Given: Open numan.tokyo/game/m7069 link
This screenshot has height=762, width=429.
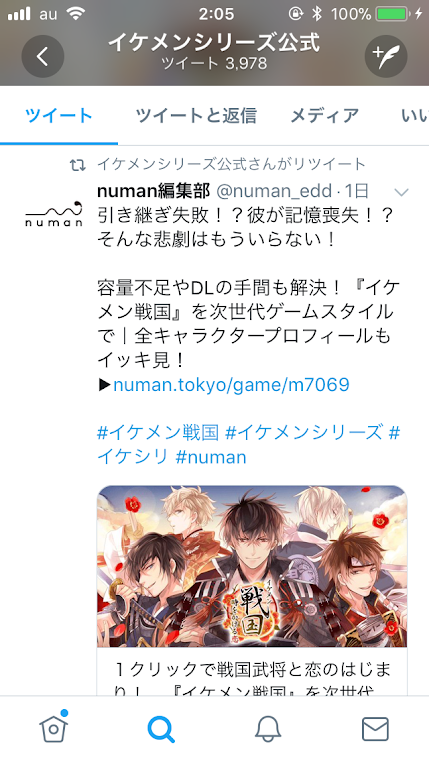Looking at the screenshot, I should pos(231,385).
